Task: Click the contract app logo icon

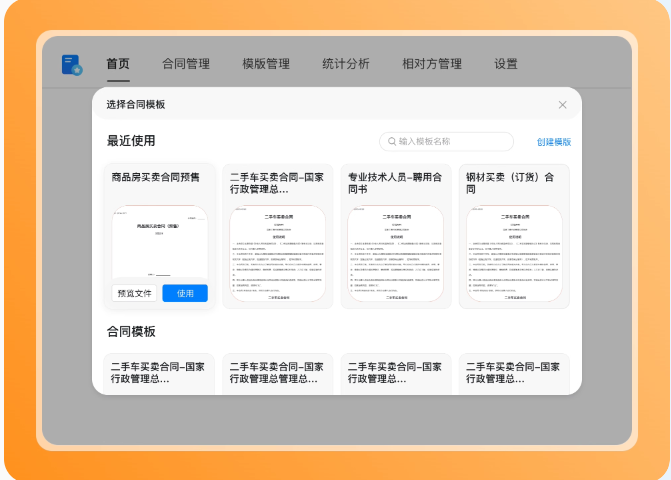Action: [72, 65]
